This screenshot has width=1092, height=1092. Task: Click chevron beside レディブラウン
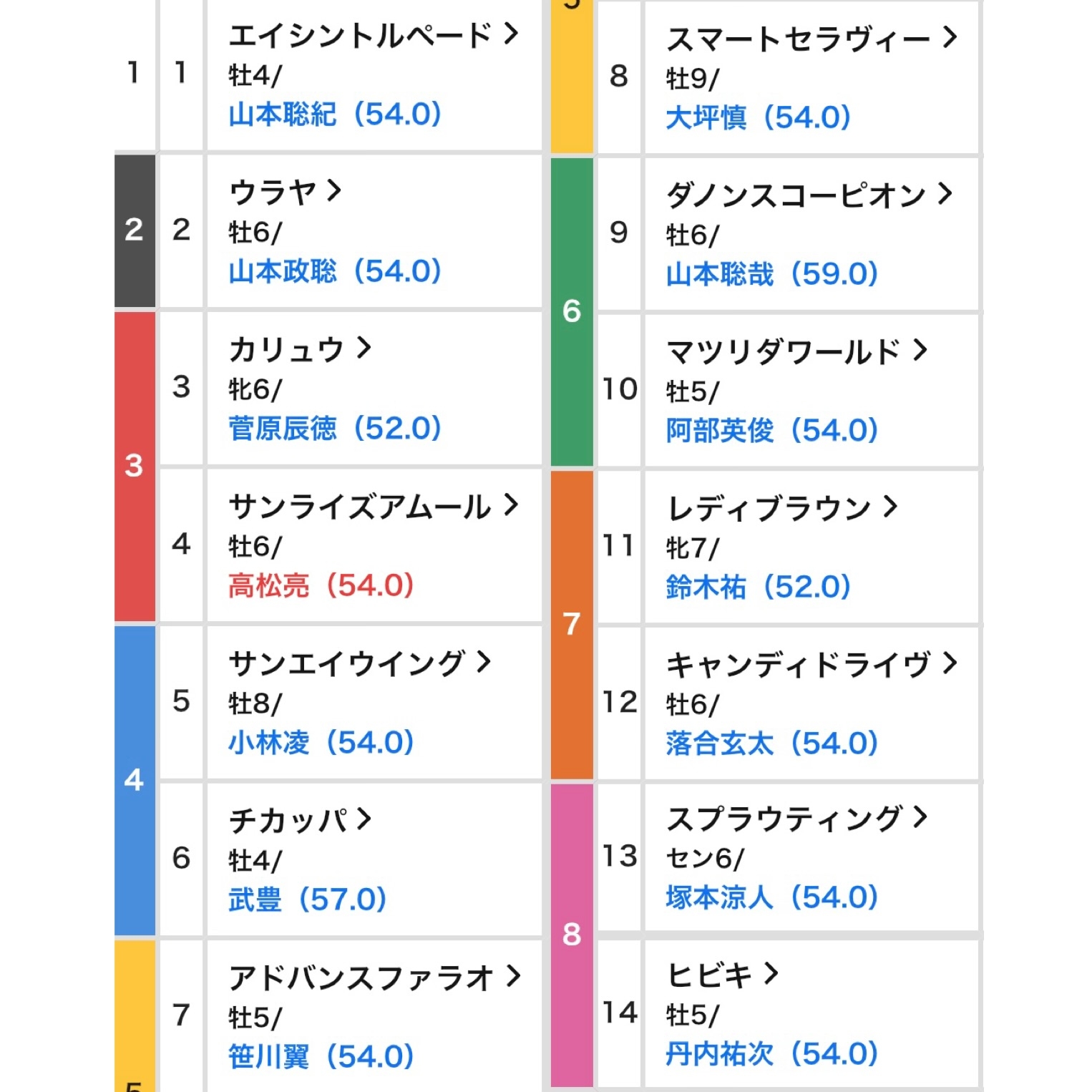coord(889,507)
